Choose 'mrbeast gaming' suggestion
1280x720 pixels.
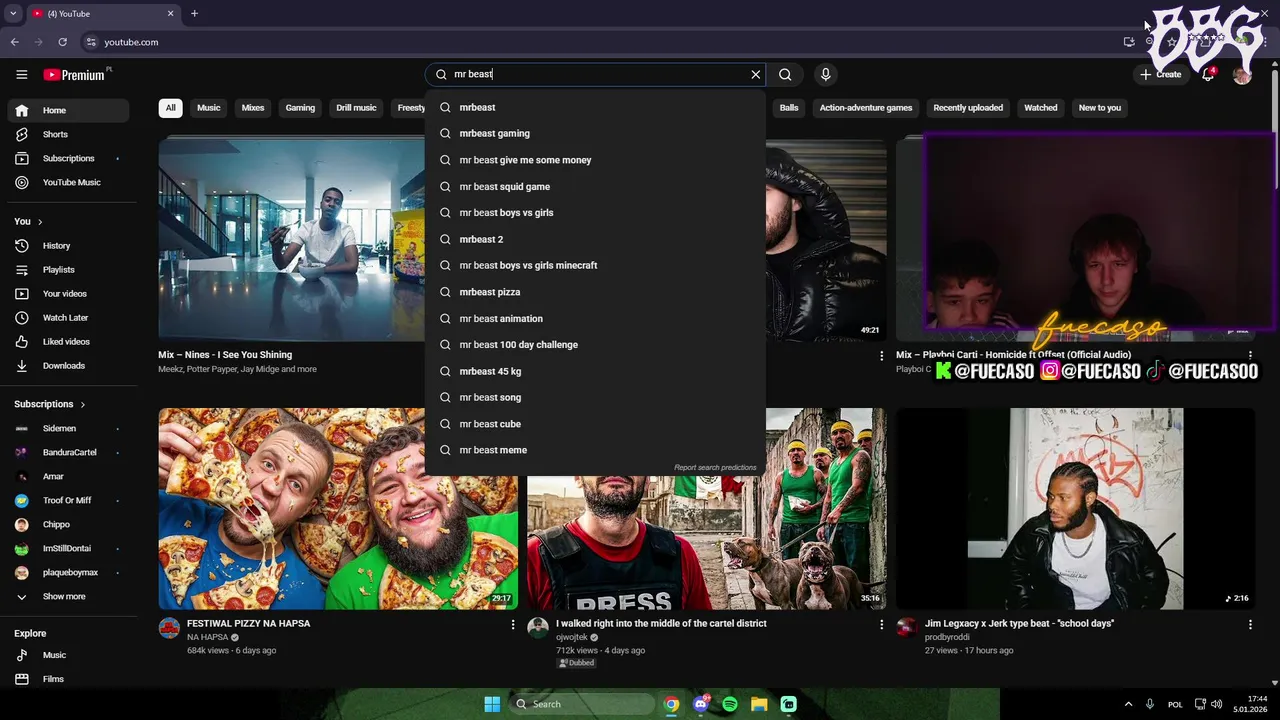595,133
